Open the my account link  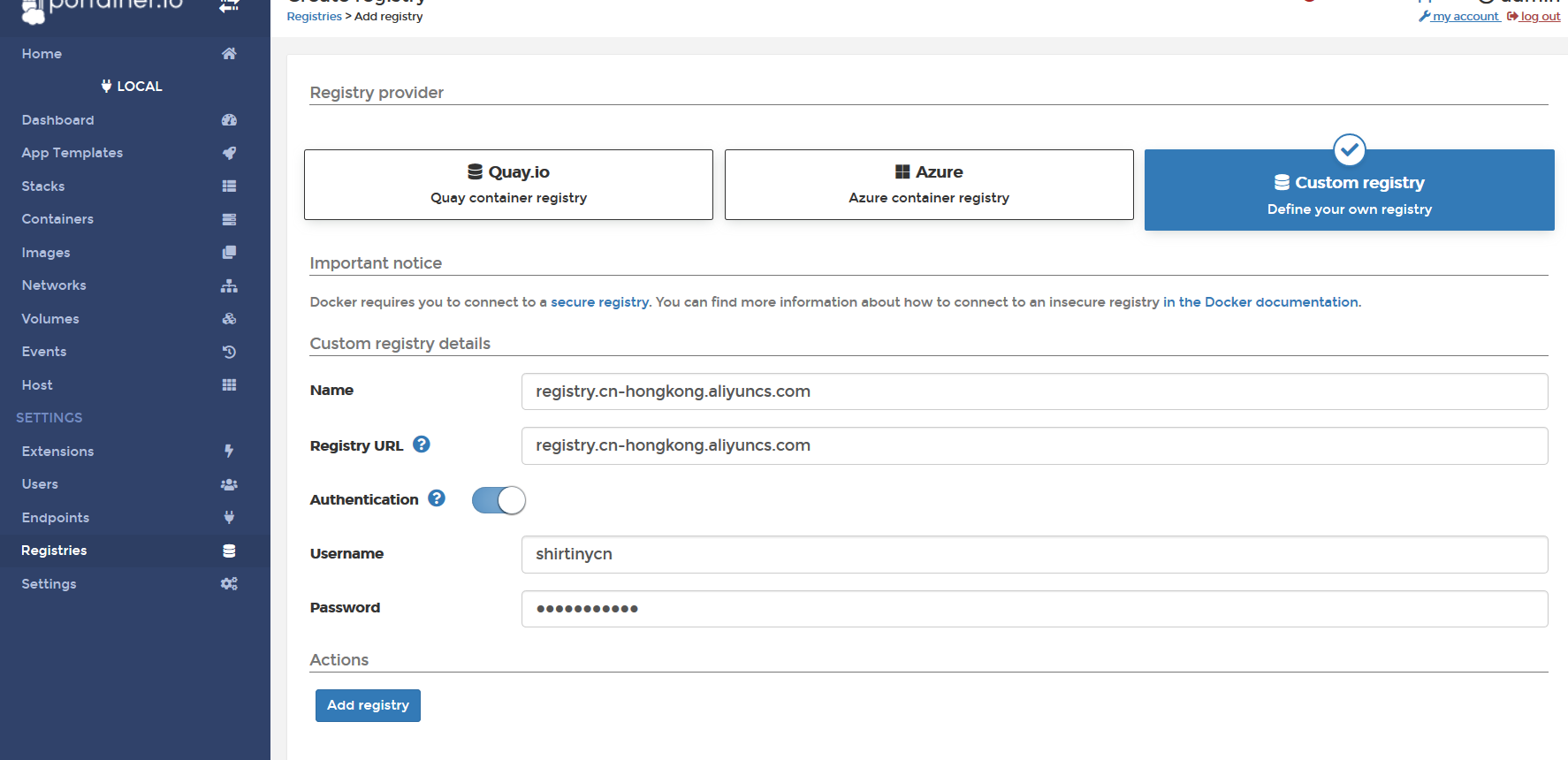1459,17
